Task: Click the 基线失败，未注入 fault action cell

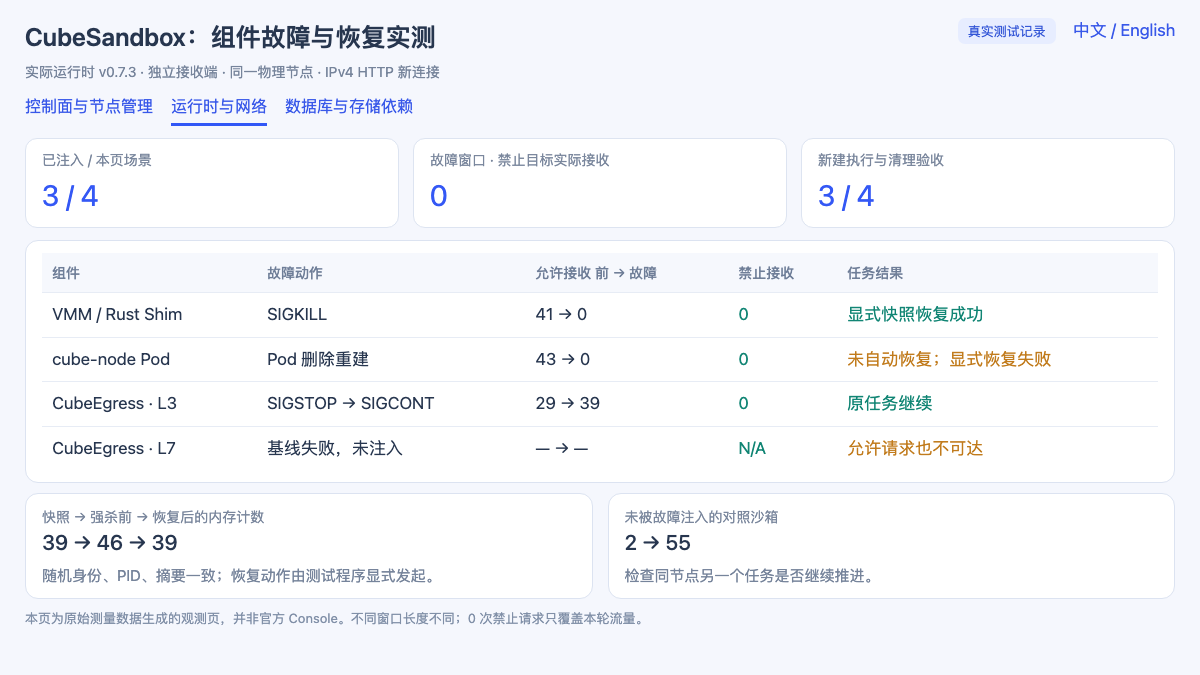Action: (335, 448)
